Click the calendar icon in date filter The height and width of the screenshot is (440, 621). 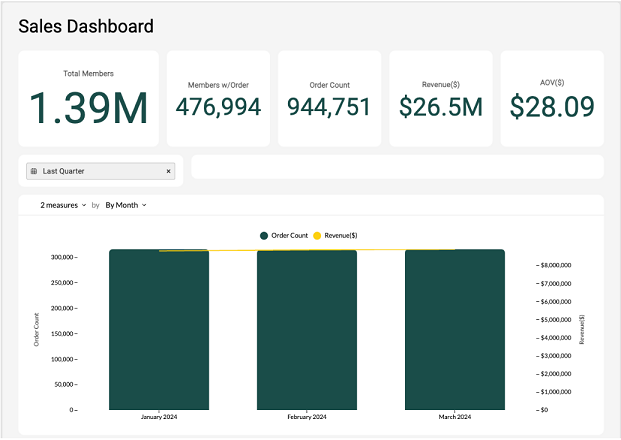tap(34, 171)
